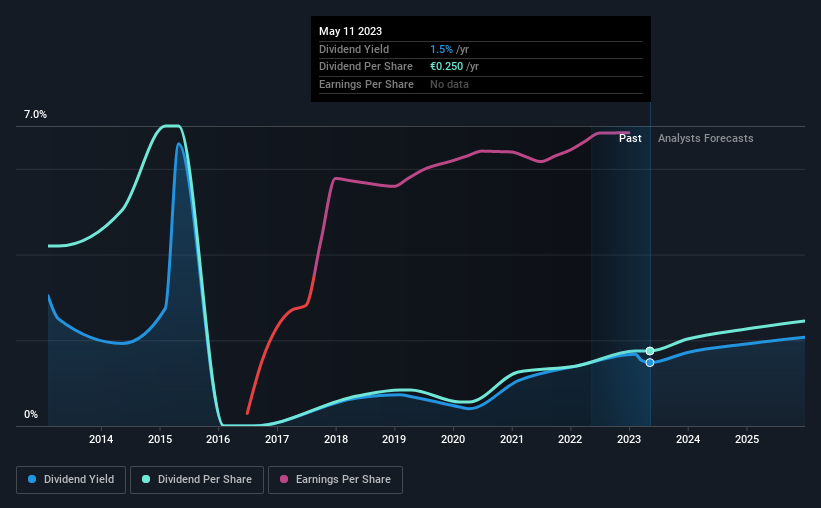Click the 2018 x-axis label
The height and width of the screenshot is (508, 821).
coord(336,439)
